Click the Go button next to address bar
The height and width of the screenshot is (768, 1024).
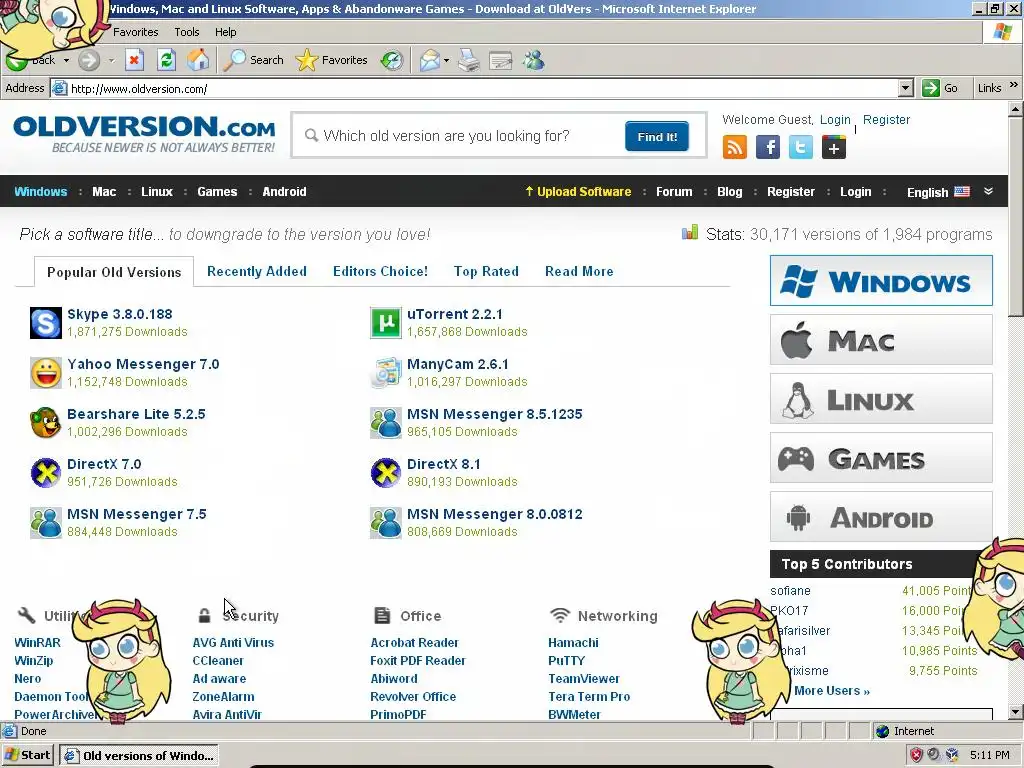point(940,88)
